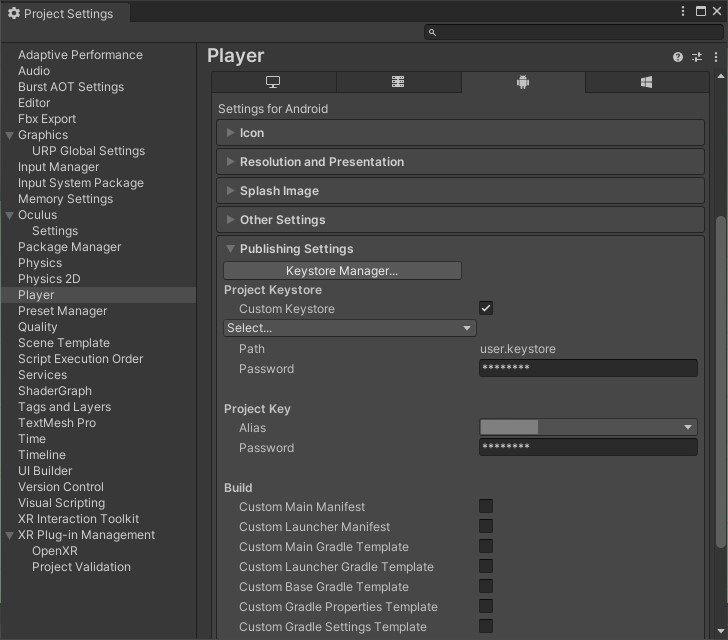Click the Keystore Manager button
The height and width of the screenshot is (640, 728).
pos(342,271)
